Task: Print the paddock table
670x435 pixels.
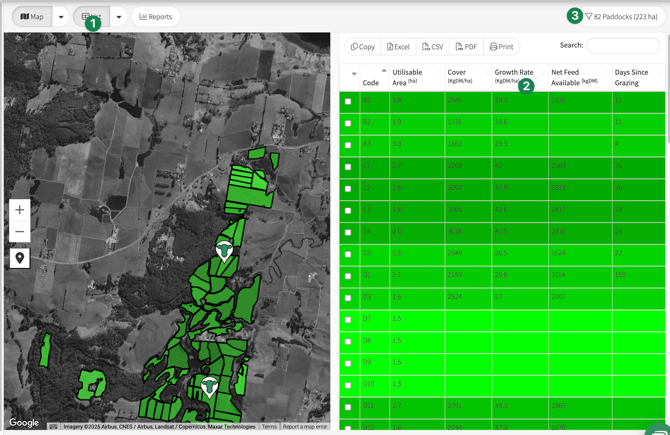Action: 502,47
